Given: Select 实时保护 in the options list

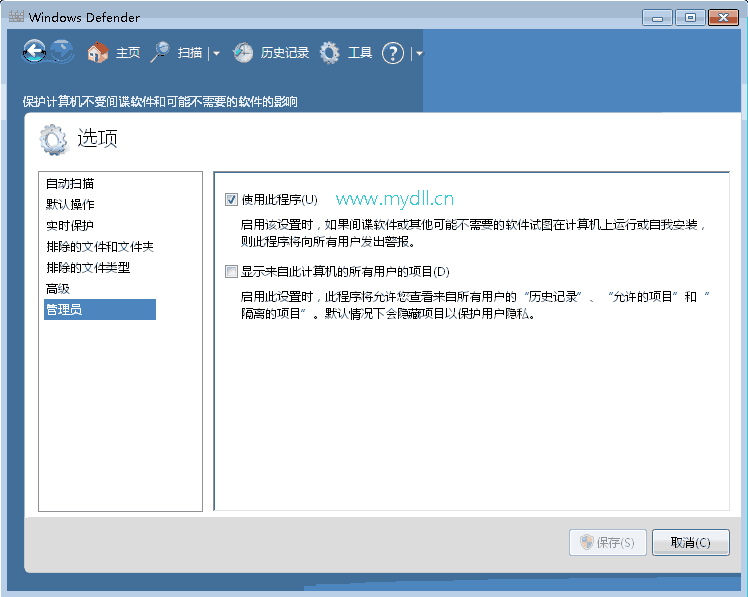Looking at the screenshot, I should coord(70,225).
